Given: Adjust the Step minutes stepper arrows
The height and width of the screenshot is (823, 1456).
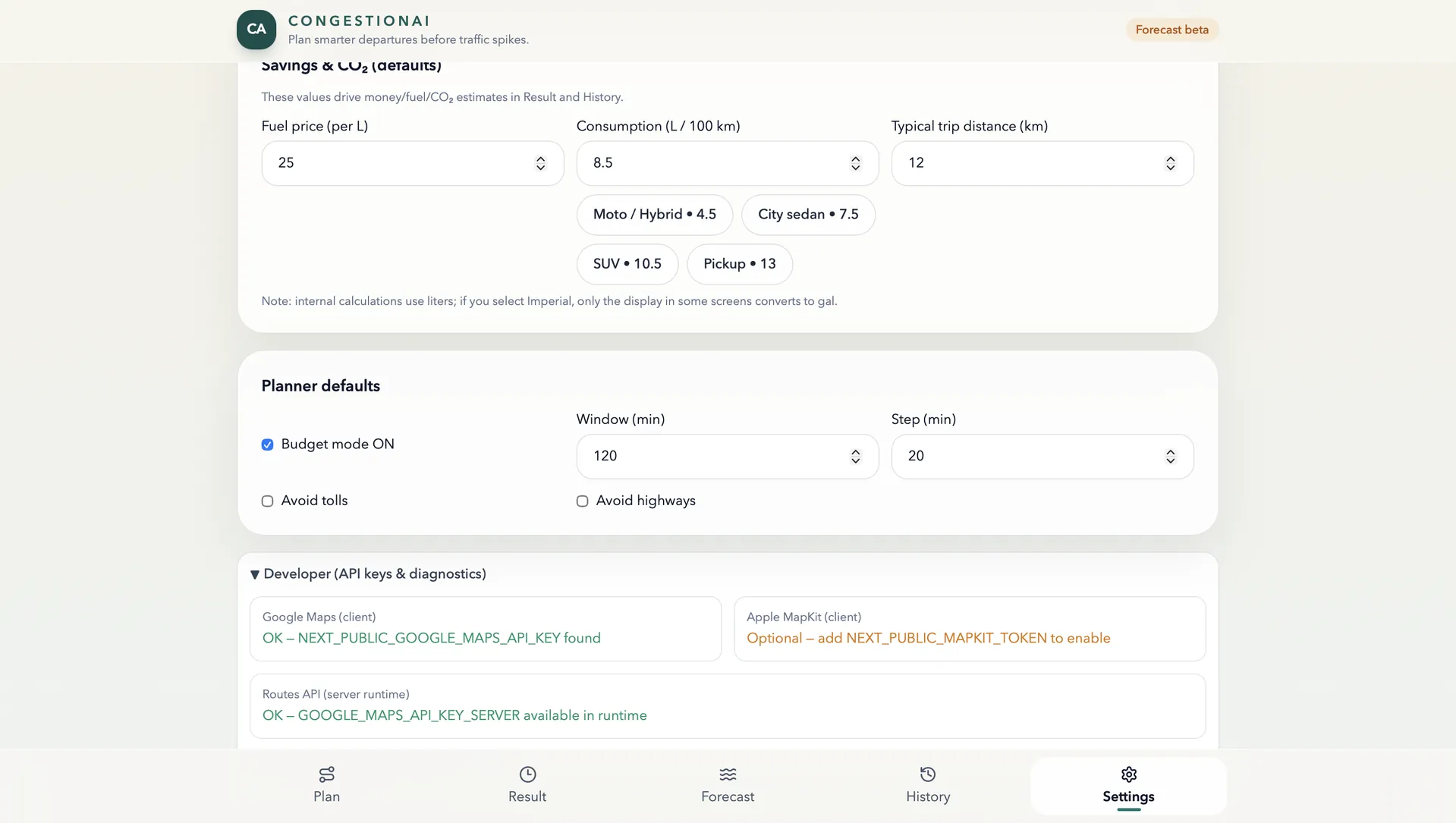Looking at the screenshot, I should pyautogui.click(x=1170, y=456).
